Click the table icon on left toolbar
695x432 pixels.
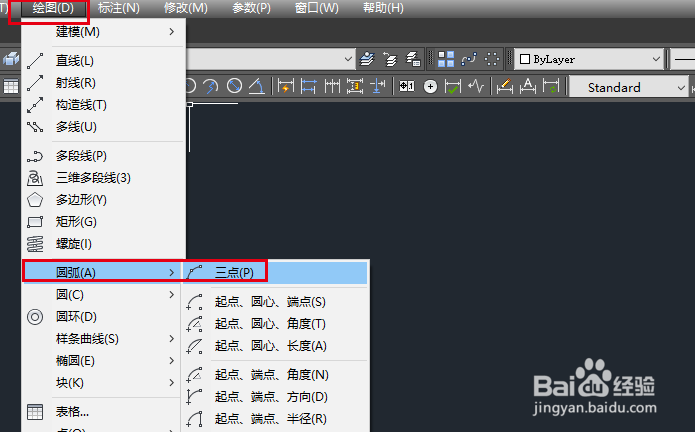11,86
